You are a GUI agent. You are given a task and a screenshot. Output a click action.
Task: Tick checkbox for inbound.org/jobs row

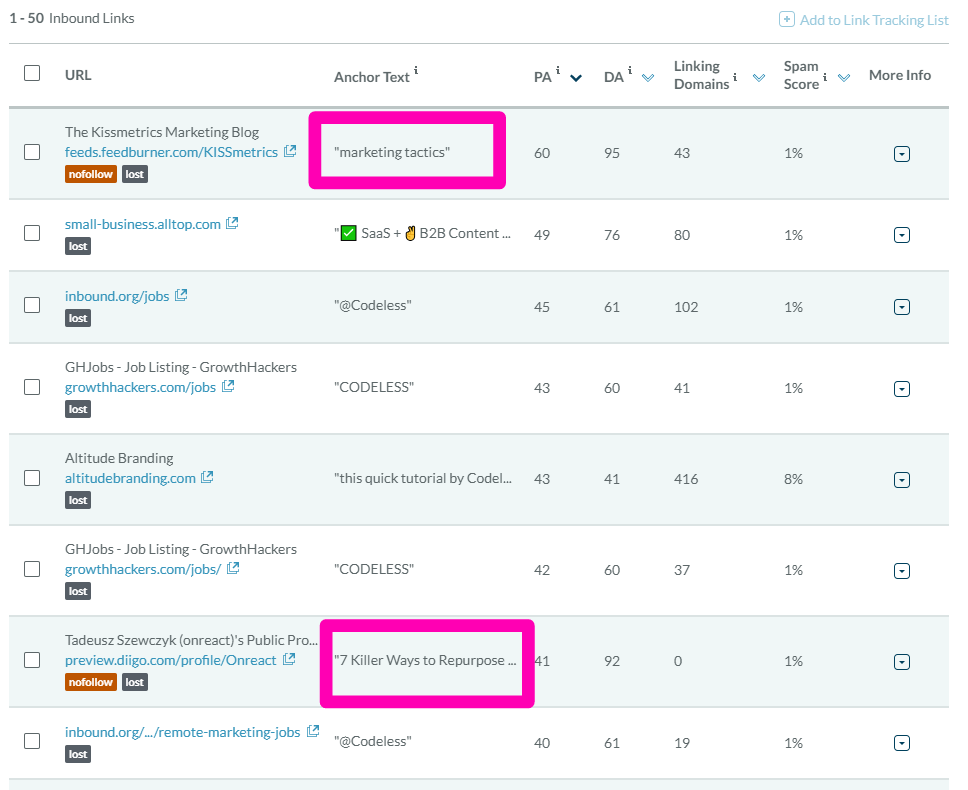click(x=32, y=305)
